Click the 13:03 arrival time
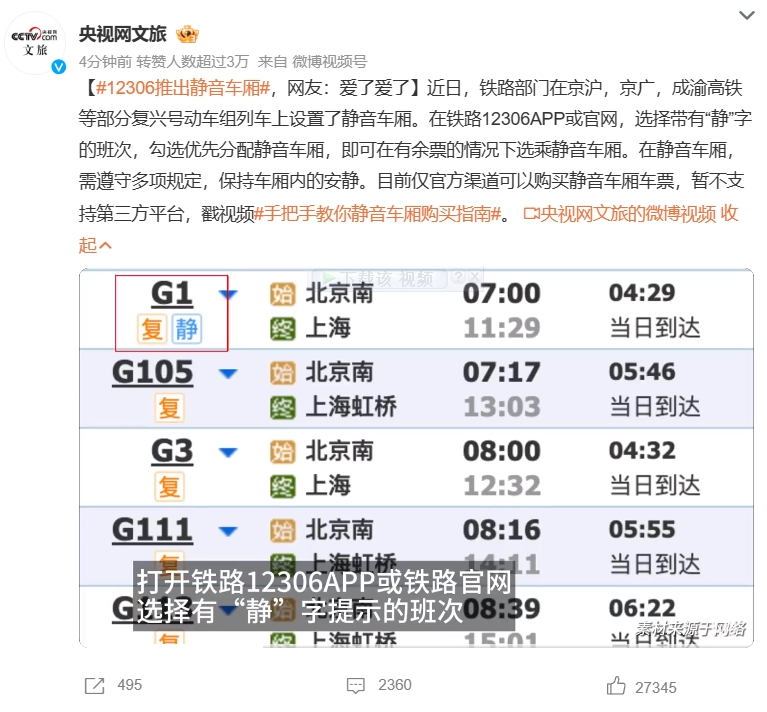767x712 pixels. tap(502, 407)
